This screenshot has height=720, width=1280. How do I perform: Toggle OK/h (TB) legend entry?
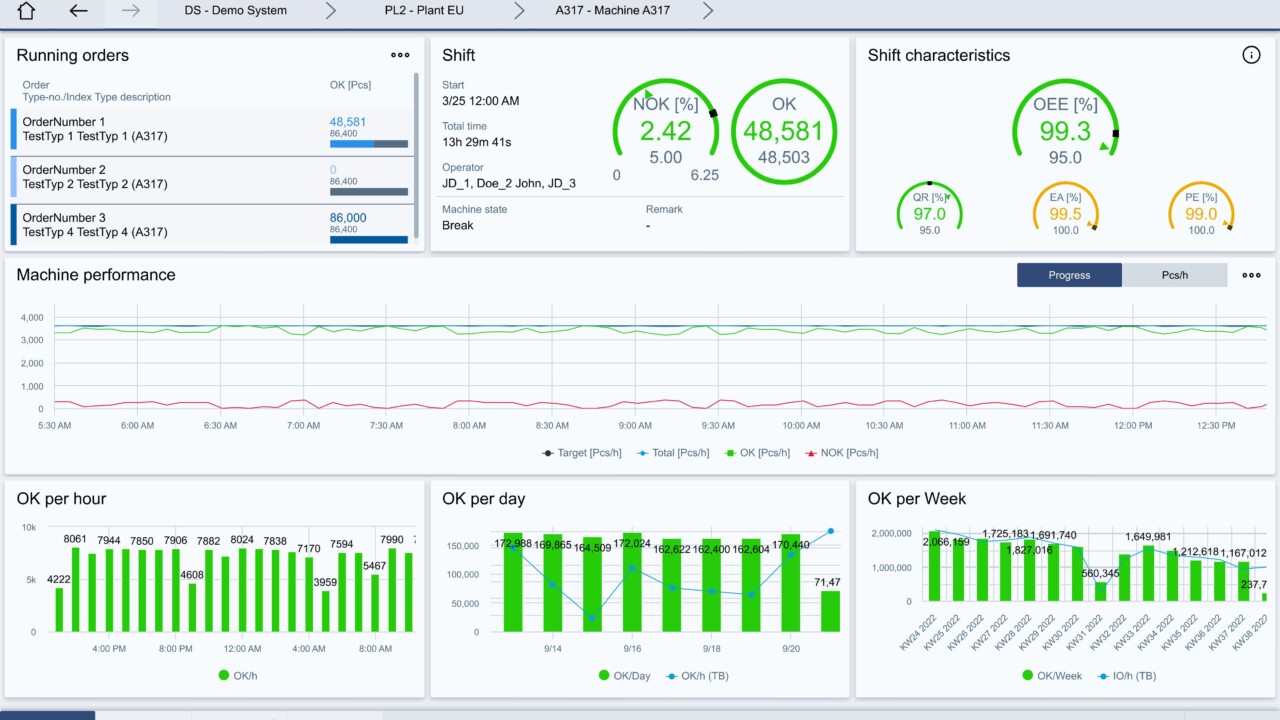point(697,676)
